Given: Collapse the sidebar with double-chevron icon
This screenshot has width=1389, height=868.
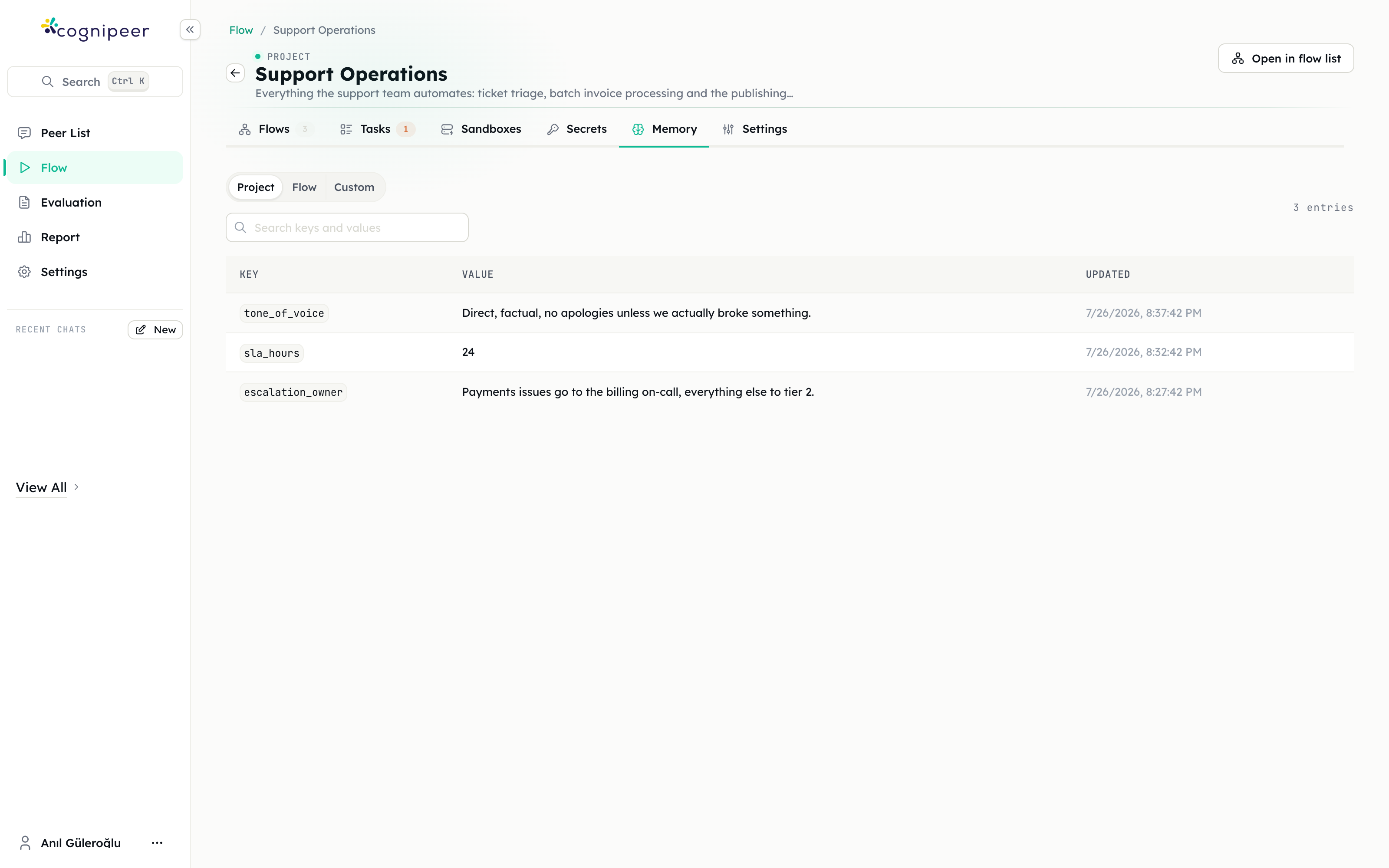Looking at the screenshot, I should [190, 29].
